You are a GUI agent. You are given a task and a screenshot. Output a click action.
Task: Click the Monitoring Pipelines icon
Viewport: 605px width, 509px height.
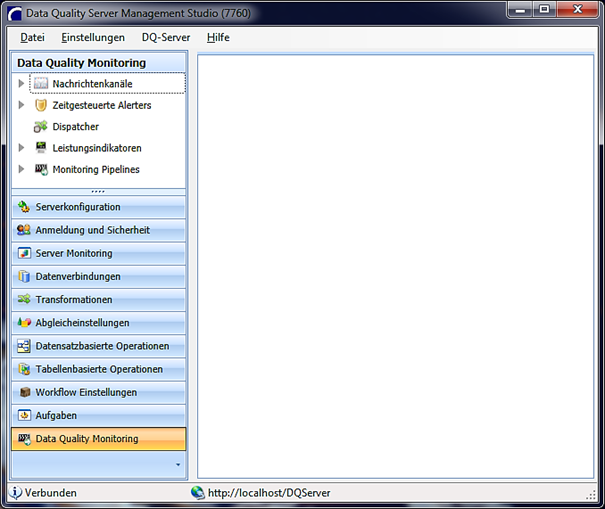pos(41,169)
